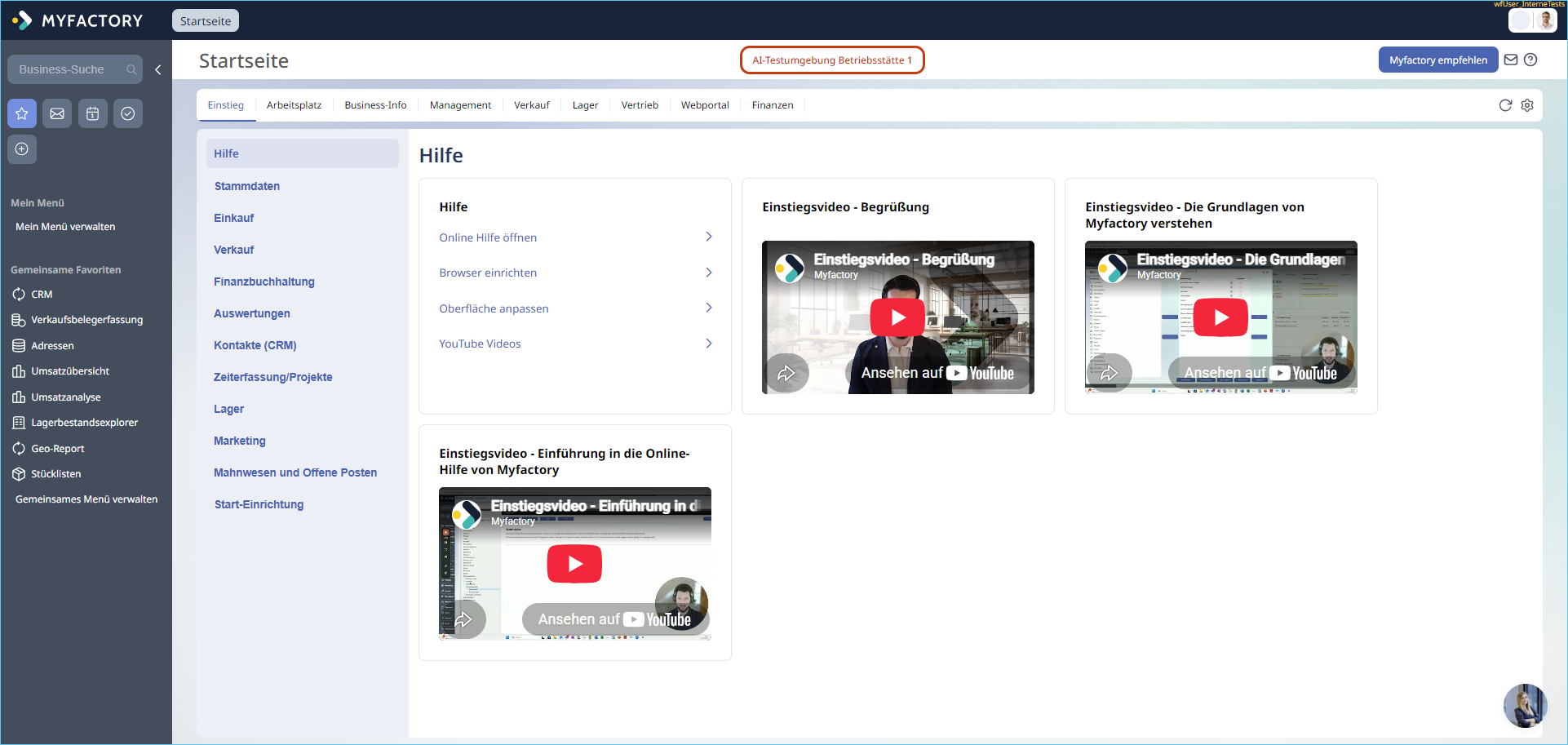Viewport: 1568px width, 745px height.
Task: Click the Myfactory empfehlen button
Action: 1438,60
